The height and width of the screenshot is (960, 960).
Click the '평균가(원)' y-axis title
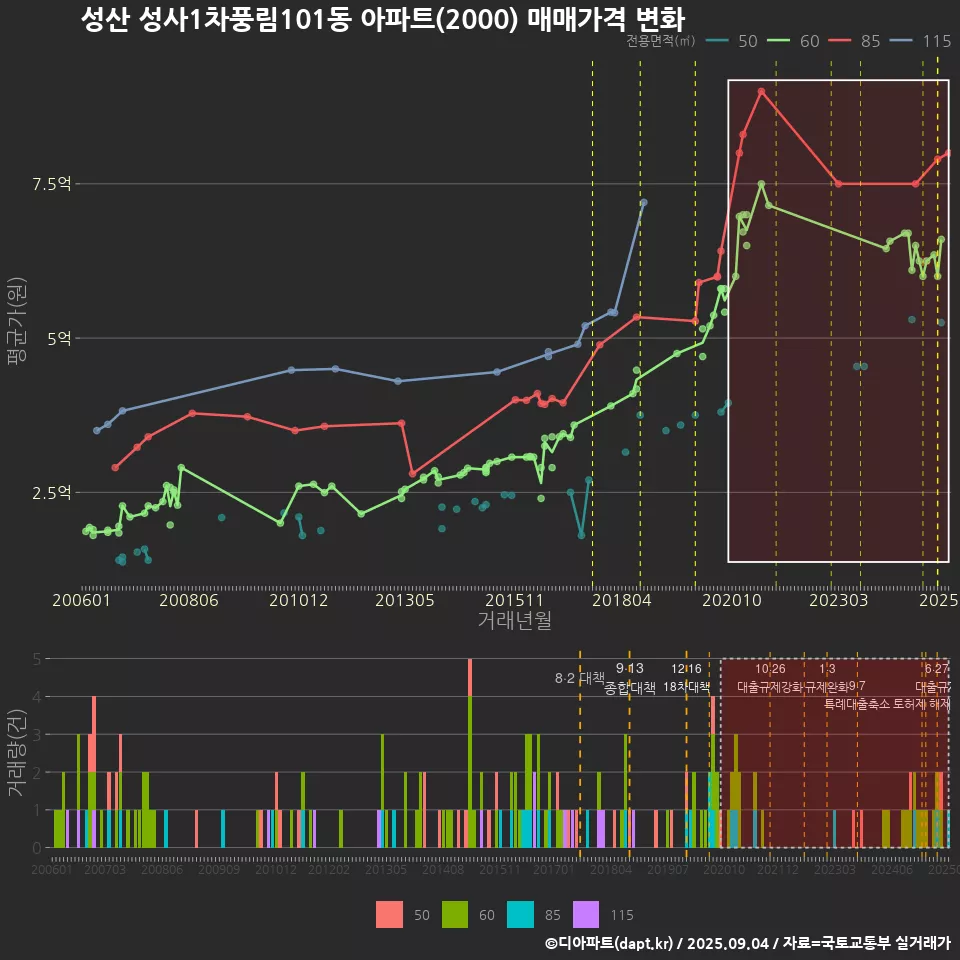(x=17, y=321)
